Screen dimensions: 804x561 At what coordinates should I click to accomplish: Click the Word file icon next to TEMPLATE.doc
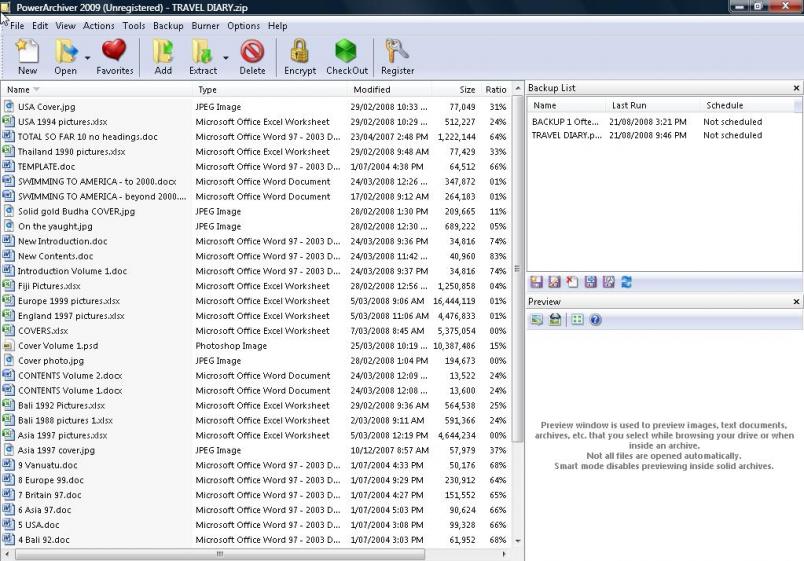point(8,166)
